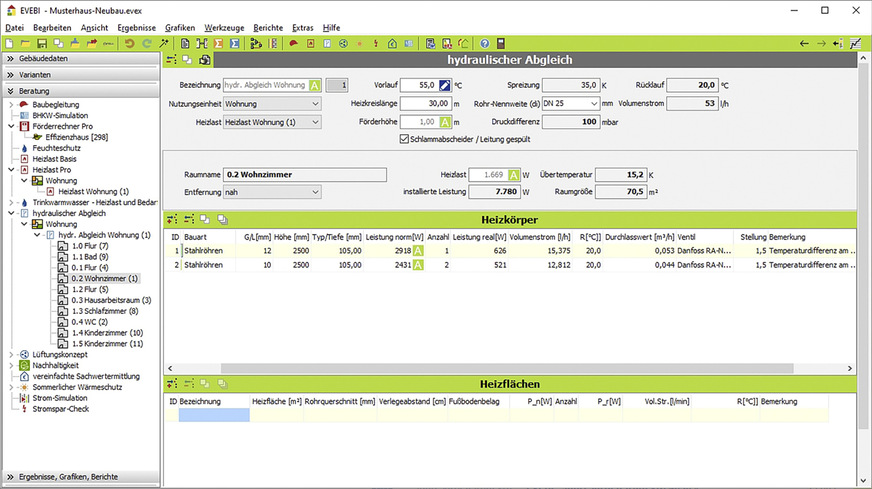Toggle Schlammabscheider / Leitung gespült checkbox
This screenshot has width=872, height=489.
tap(404, 139)
